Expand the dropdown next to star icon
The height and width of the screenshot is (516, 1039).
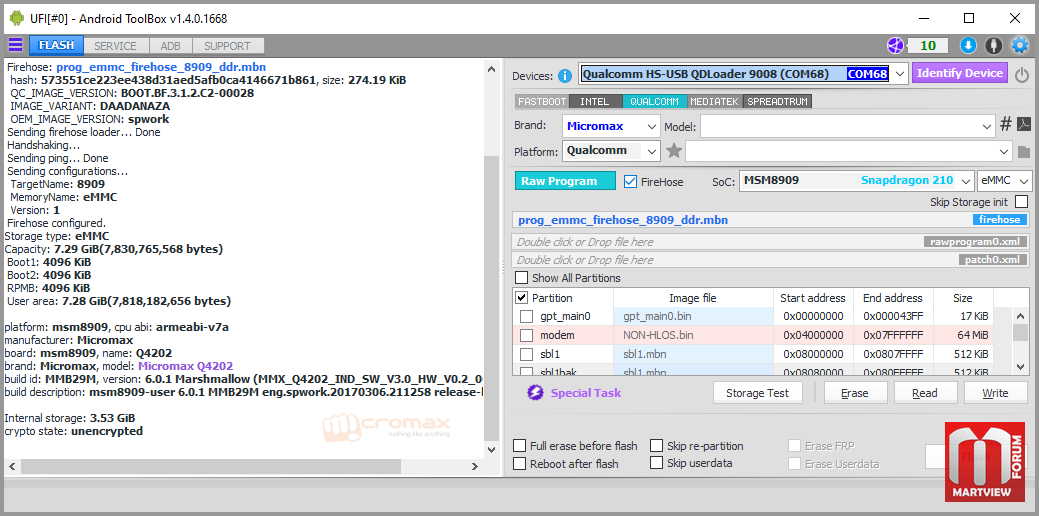[1005, 151]
